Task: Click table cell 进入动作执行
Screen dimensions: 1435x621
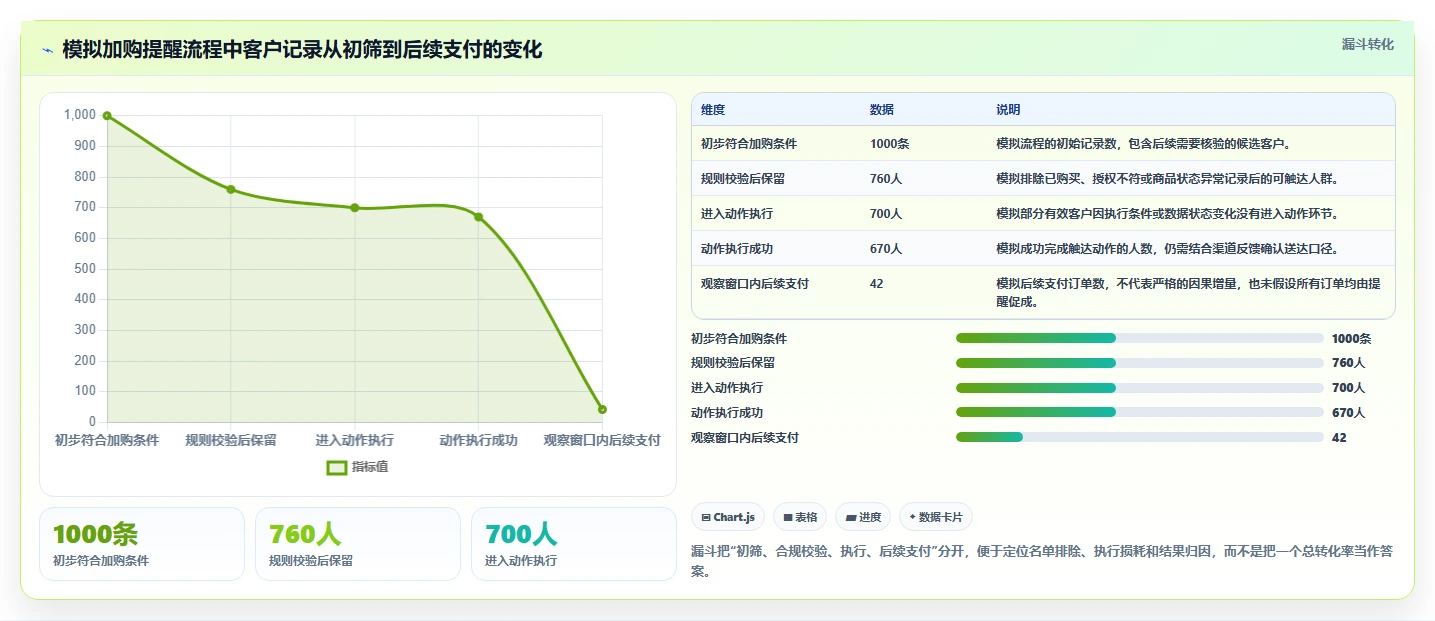Action: (x=737, y=214)
